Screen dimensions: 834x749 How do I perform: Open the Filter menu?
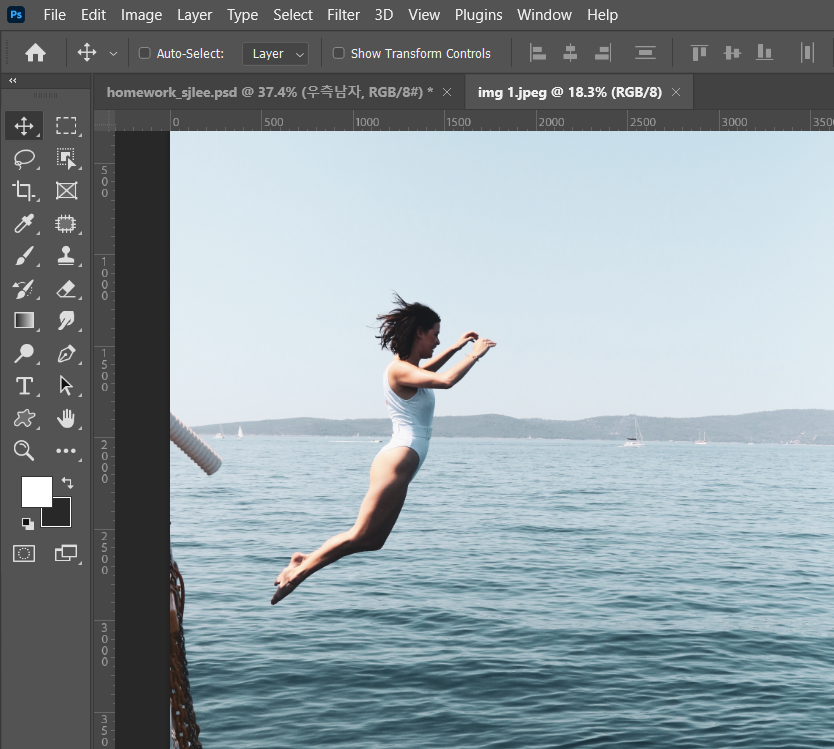tap(343, 15)
